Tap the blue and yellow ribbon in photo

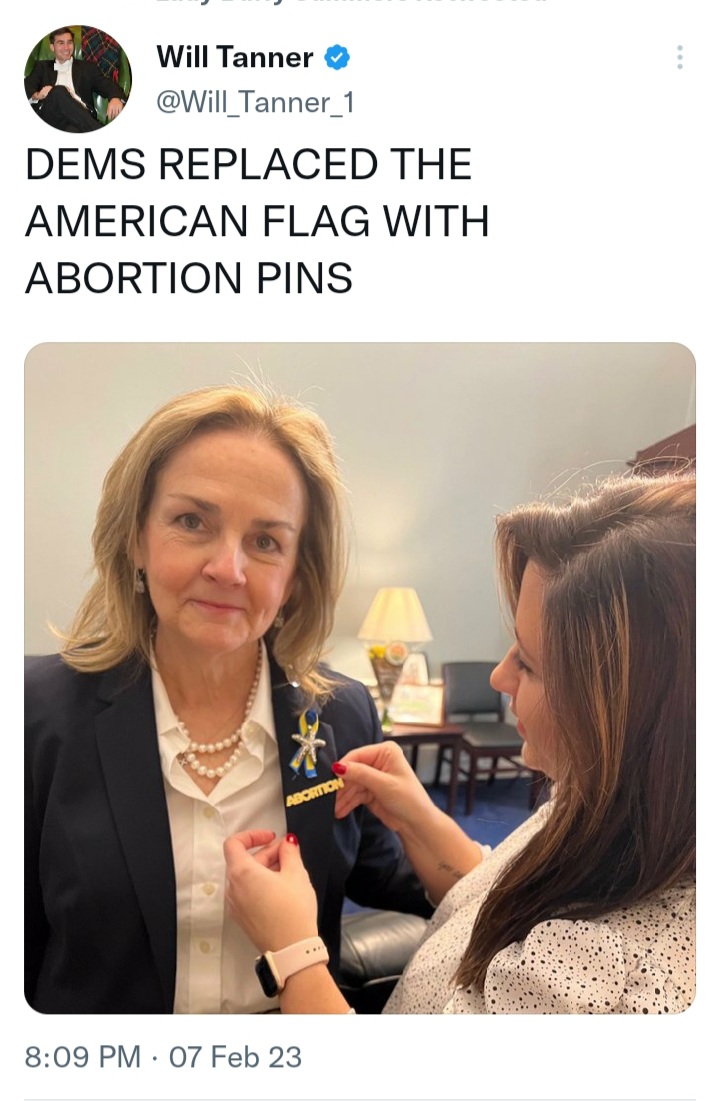[x=306, y=744]
